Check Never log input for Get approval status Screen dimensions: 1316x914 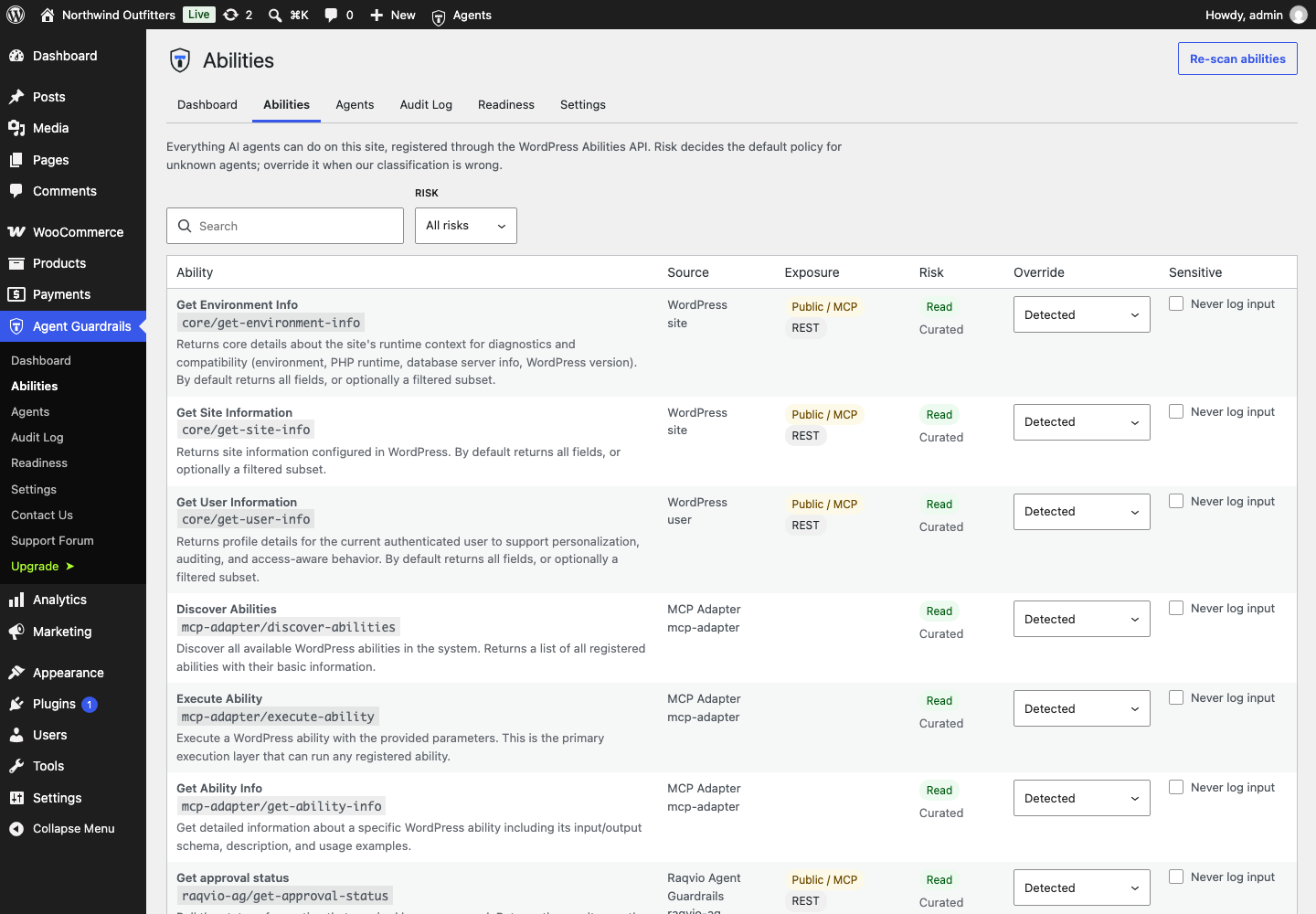pyautogui.click(x=1176, y=877)
